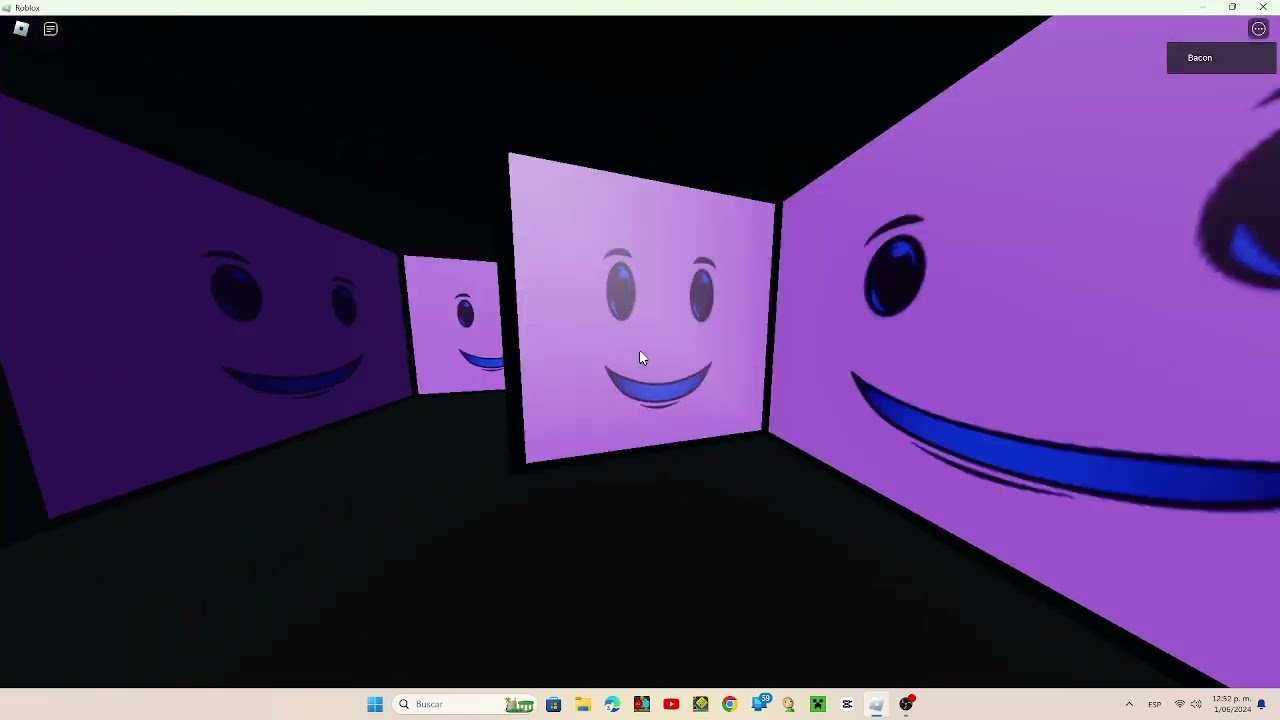Restore the Roblox window size

[x=1232, y=7]
